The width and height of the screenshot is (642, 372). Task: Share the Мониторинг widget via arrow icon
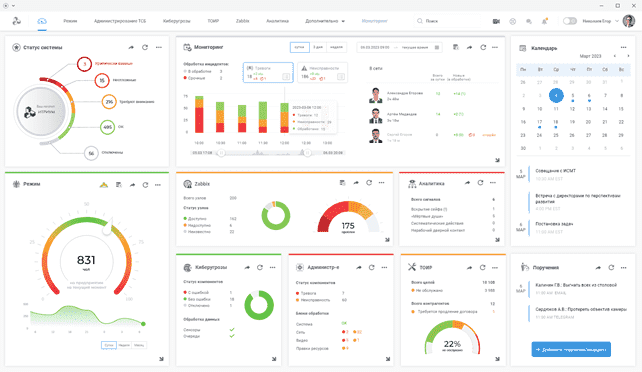click(470, 47)
